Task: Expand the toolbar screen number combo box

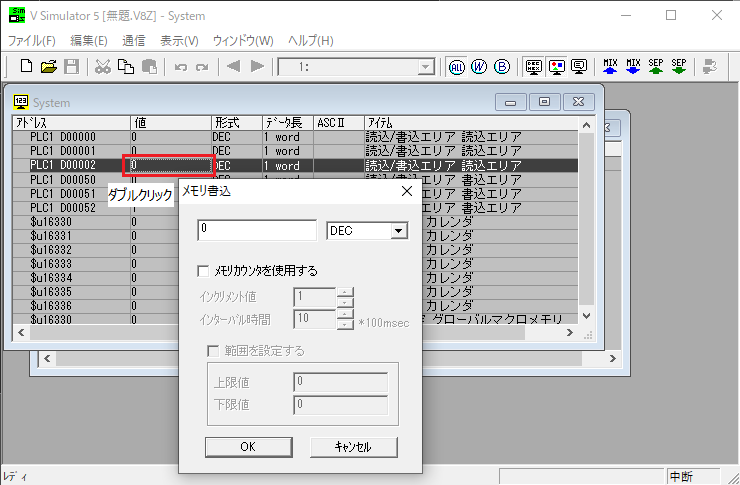Action: pos(426,67)
